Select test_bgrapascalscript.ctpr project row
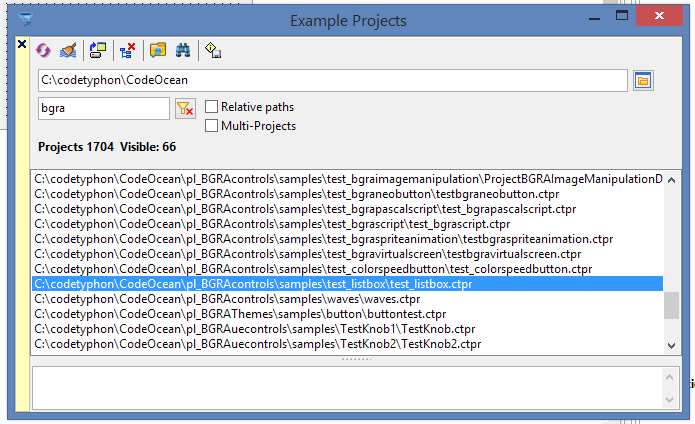This screenshot has height=424, width=695. click(x=348, y=209)
